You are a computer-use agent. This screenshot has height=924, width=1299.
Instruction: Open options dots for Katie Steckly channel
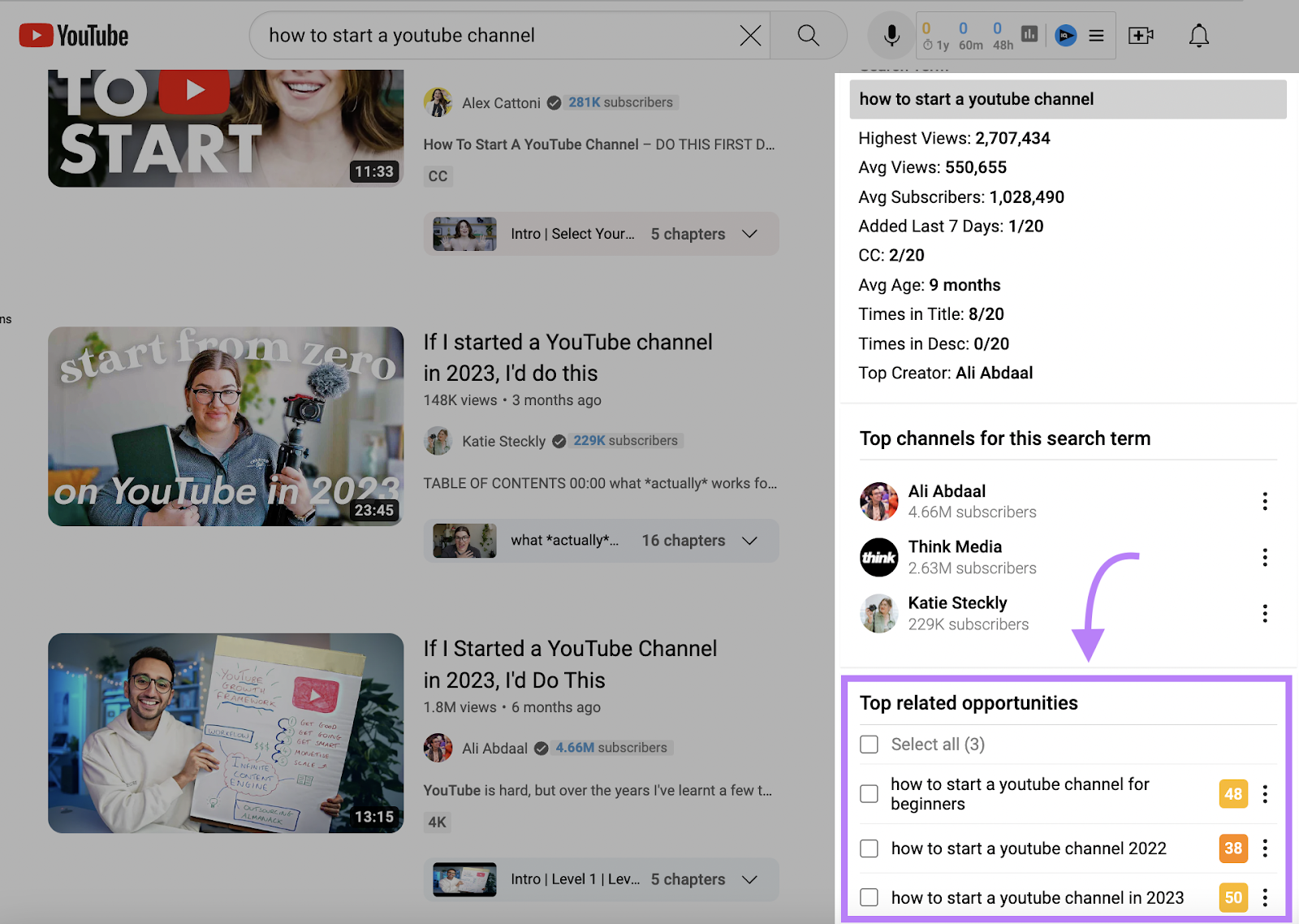[x=1265, y=613]
